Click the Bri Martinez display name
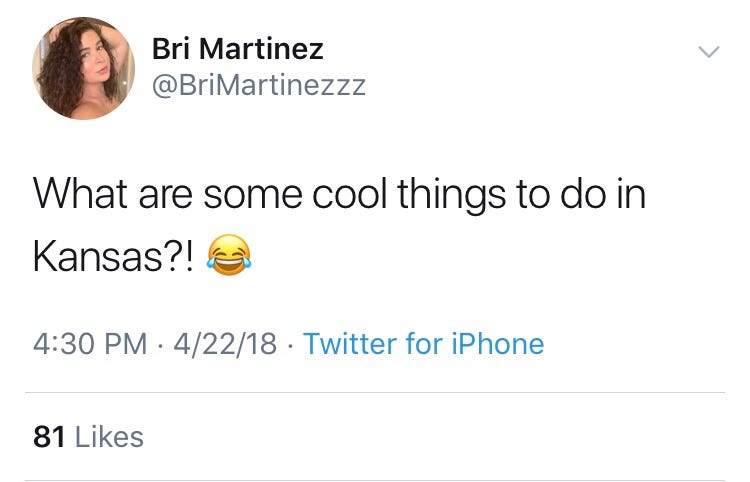 (x=237, y=47)
